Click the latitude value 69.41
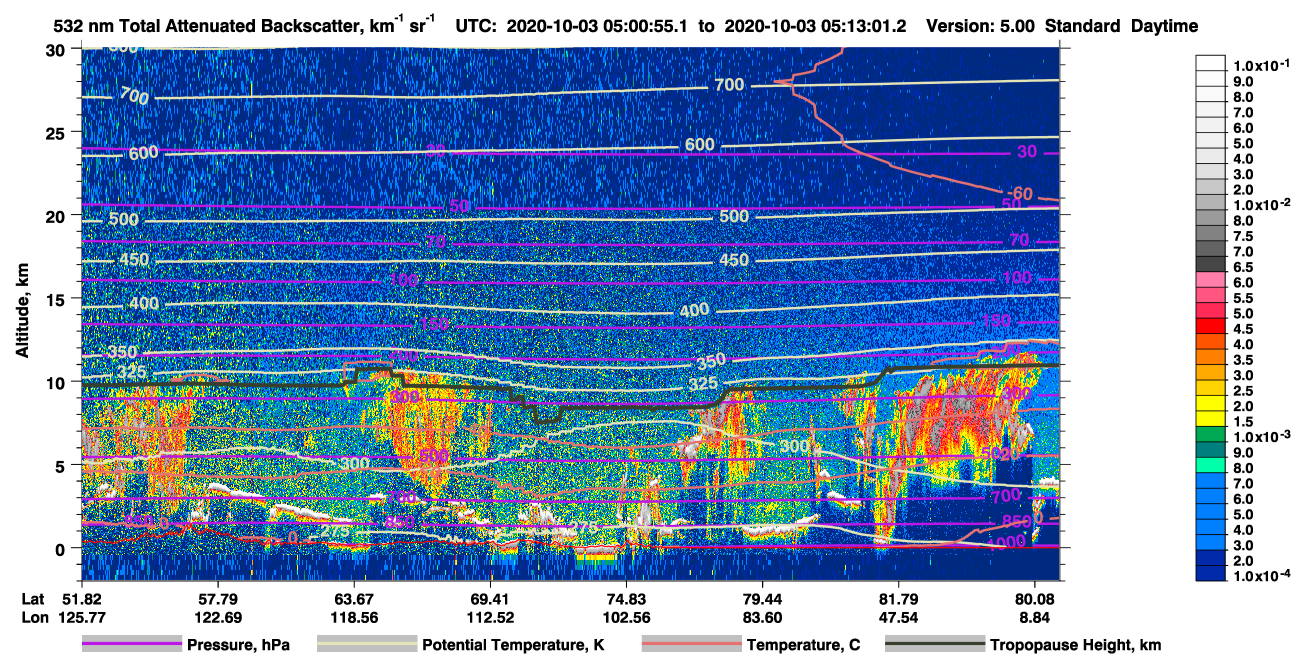The height and width of the screenshot is (667, 1300). pyautogui.click(x=489, y=598)
